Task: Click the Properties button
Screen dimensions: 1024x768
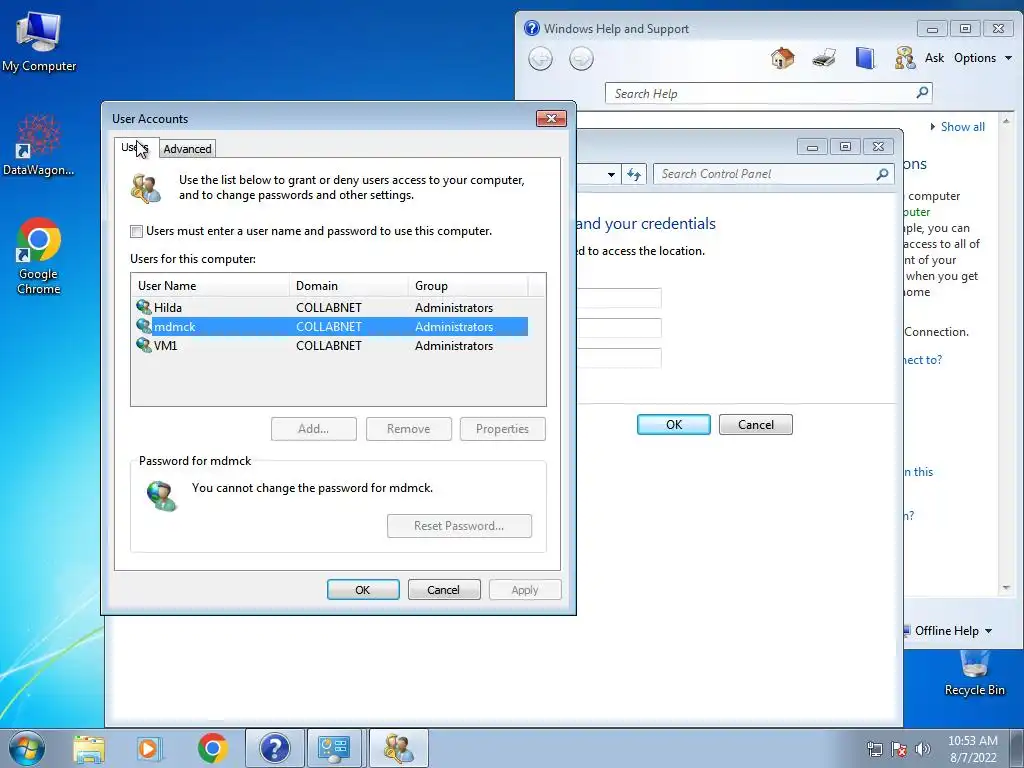Action: point(502,429)
